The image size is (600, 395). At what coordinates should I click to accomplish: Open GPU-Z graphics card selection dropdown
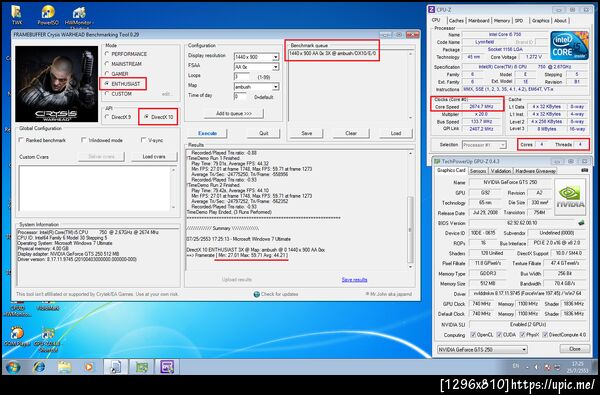pos(482,349)
